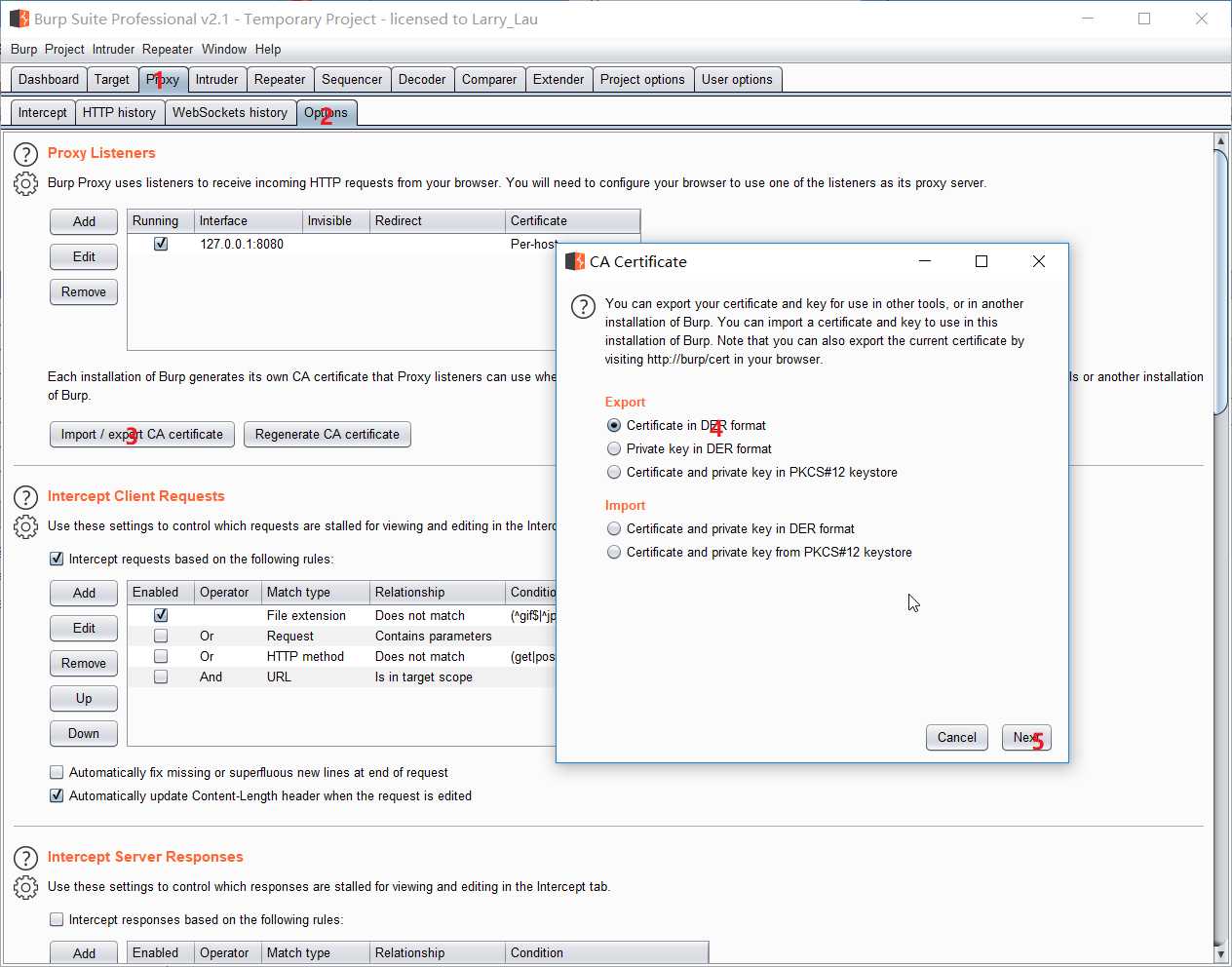Image resolution: width=1232 pixels, height=967 pixels.
Task: Click Burp Suite logo in main title bar
Action: (x=19, y=19)
